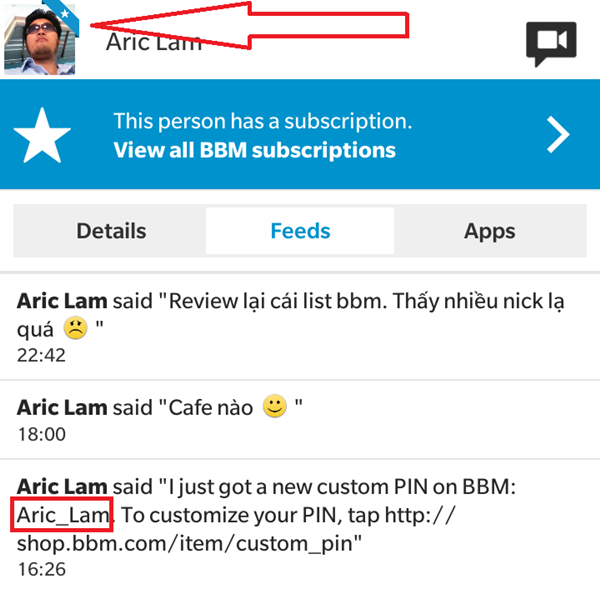Tap the white subscription star icon
Viewport: 600px width, 593px height.
tap(42, 135)
